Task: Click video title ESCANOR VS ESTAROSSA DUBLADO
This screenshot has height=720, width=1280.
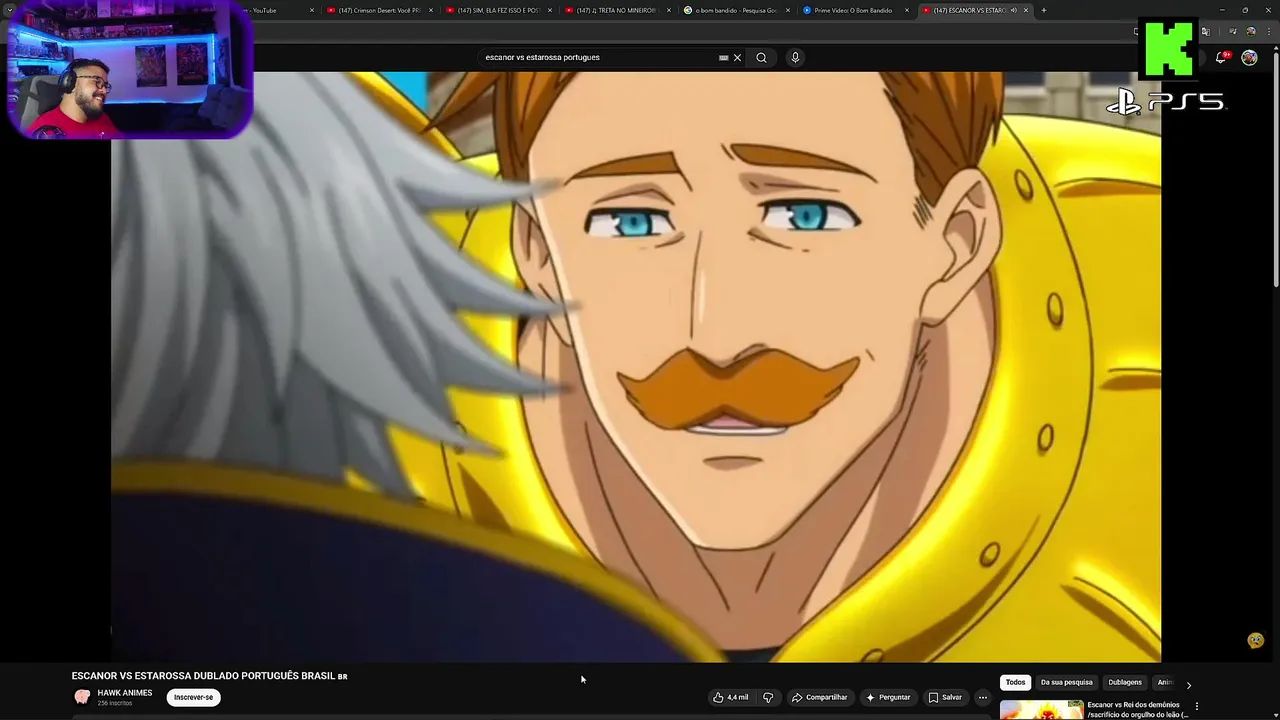Action: tap(209, 676)
